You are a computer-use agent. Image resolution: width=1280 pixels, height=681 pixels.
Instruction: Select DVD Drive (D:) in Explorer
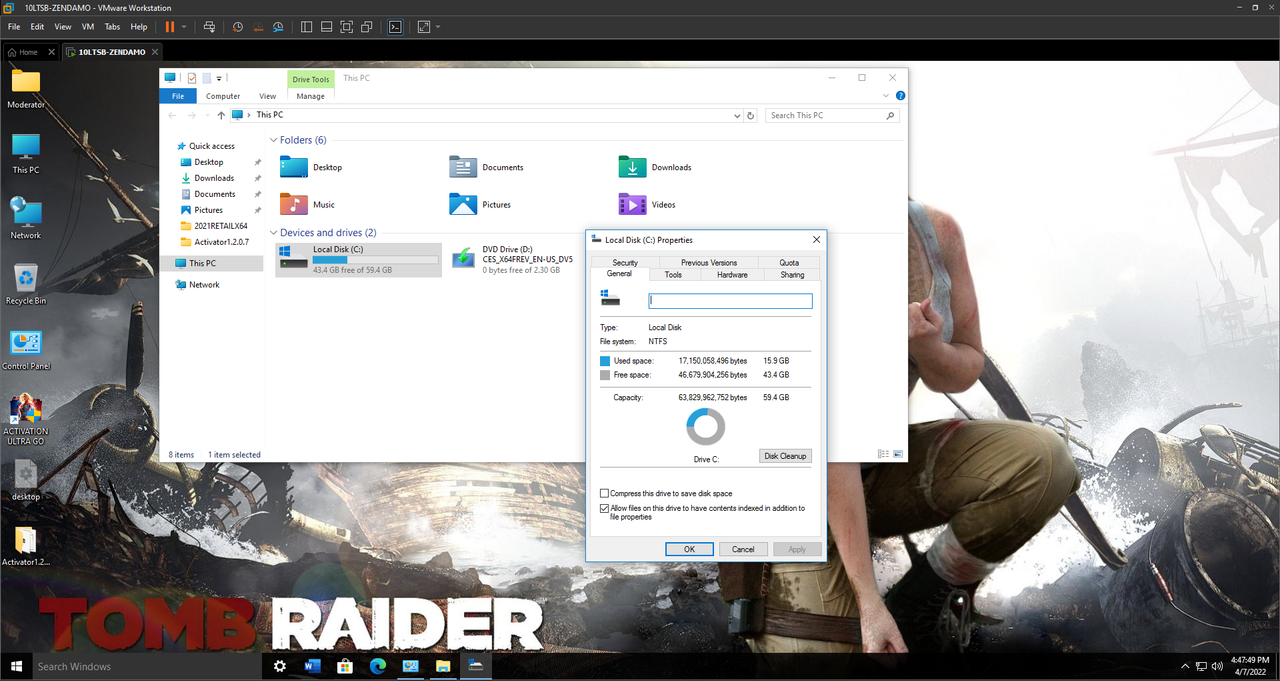point(513,259)
